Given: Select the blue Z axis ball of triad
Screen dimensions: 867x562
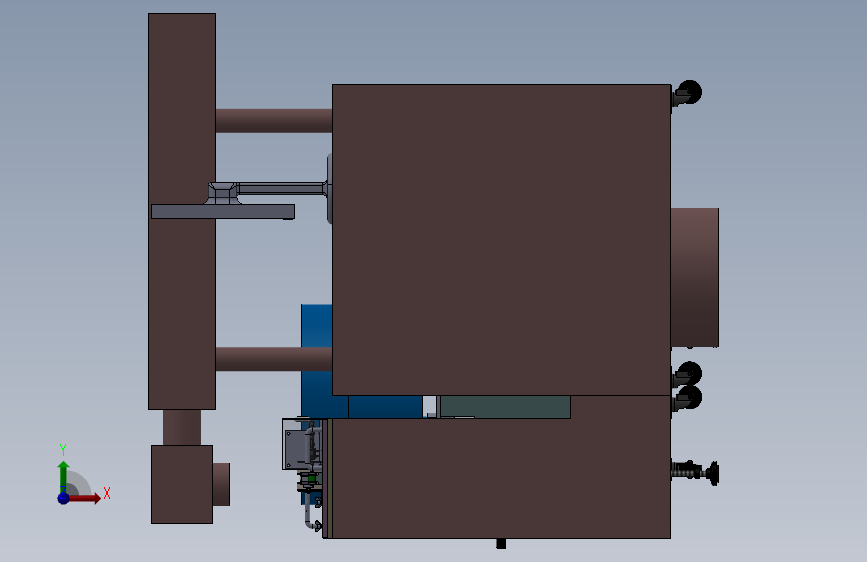Looking at the screenshot, I should 63,498.
